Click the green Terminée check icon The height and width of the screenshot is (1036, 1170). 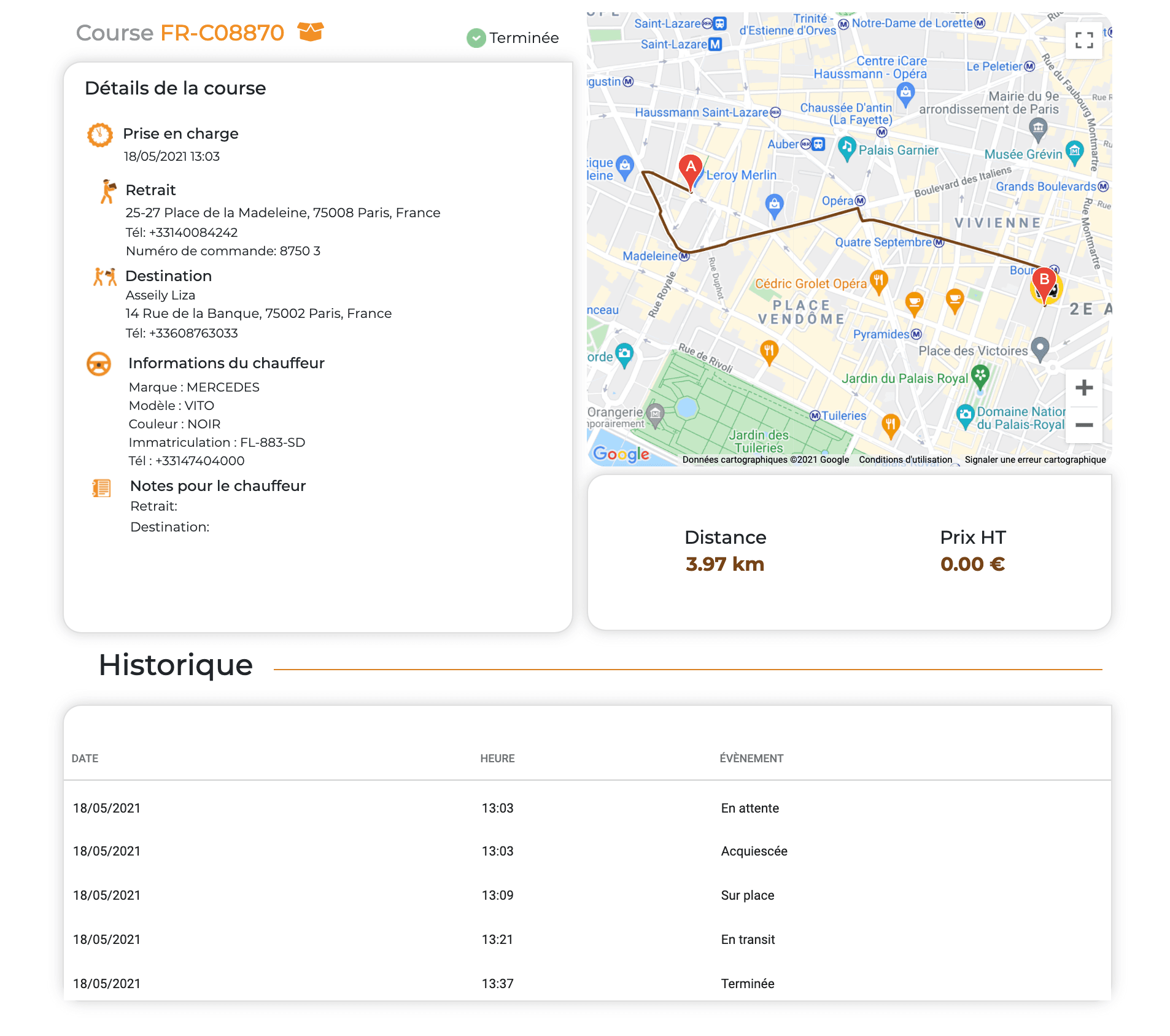point(476,38)
